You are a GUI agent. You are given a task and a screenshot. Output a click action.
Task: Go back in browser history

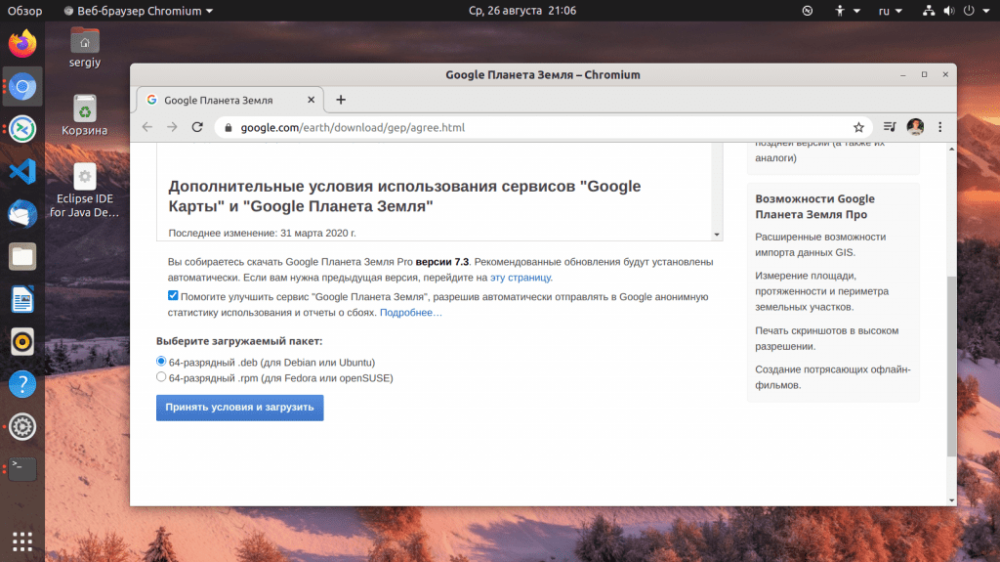tap(147, 127)
